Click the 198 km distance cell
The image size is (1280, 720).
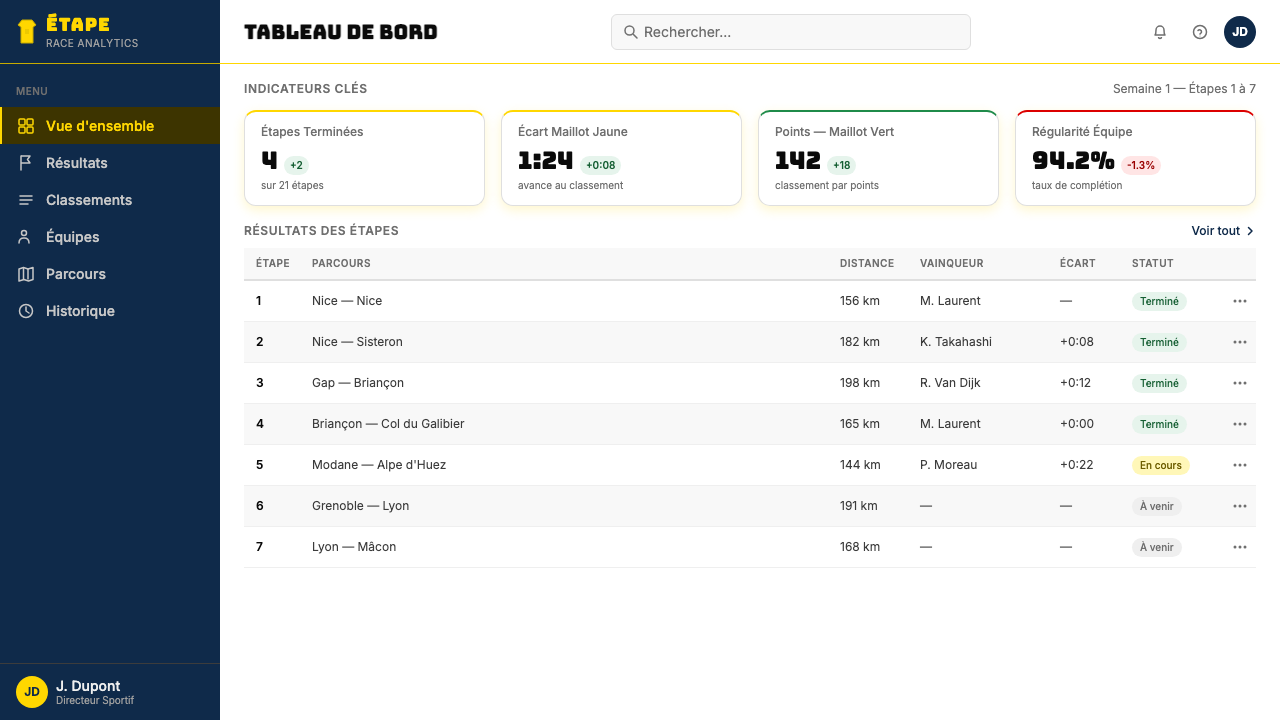click(x=860, y=383)
